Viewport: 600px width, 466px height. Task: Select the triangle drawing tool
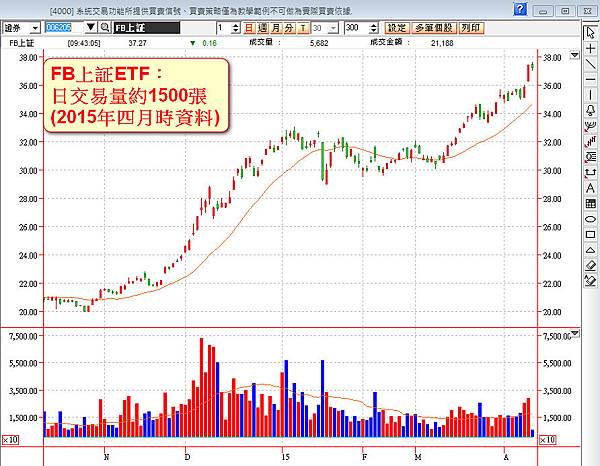pyautogui.click(x=590, y=250)
